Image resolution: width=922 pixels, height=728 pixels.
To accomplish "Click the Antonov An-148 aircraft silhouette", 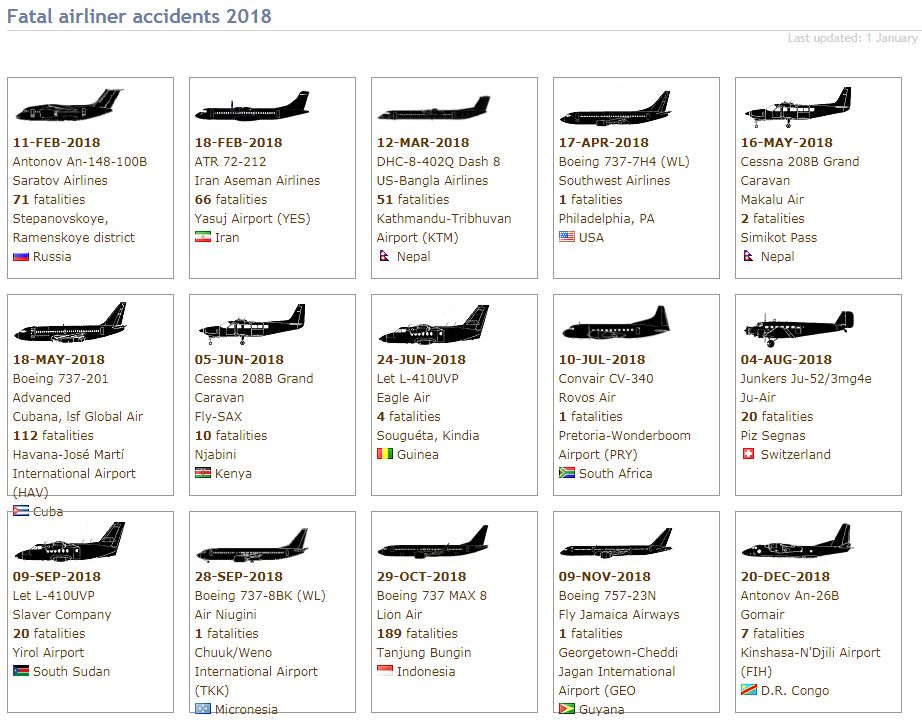I will click(69, 105).
